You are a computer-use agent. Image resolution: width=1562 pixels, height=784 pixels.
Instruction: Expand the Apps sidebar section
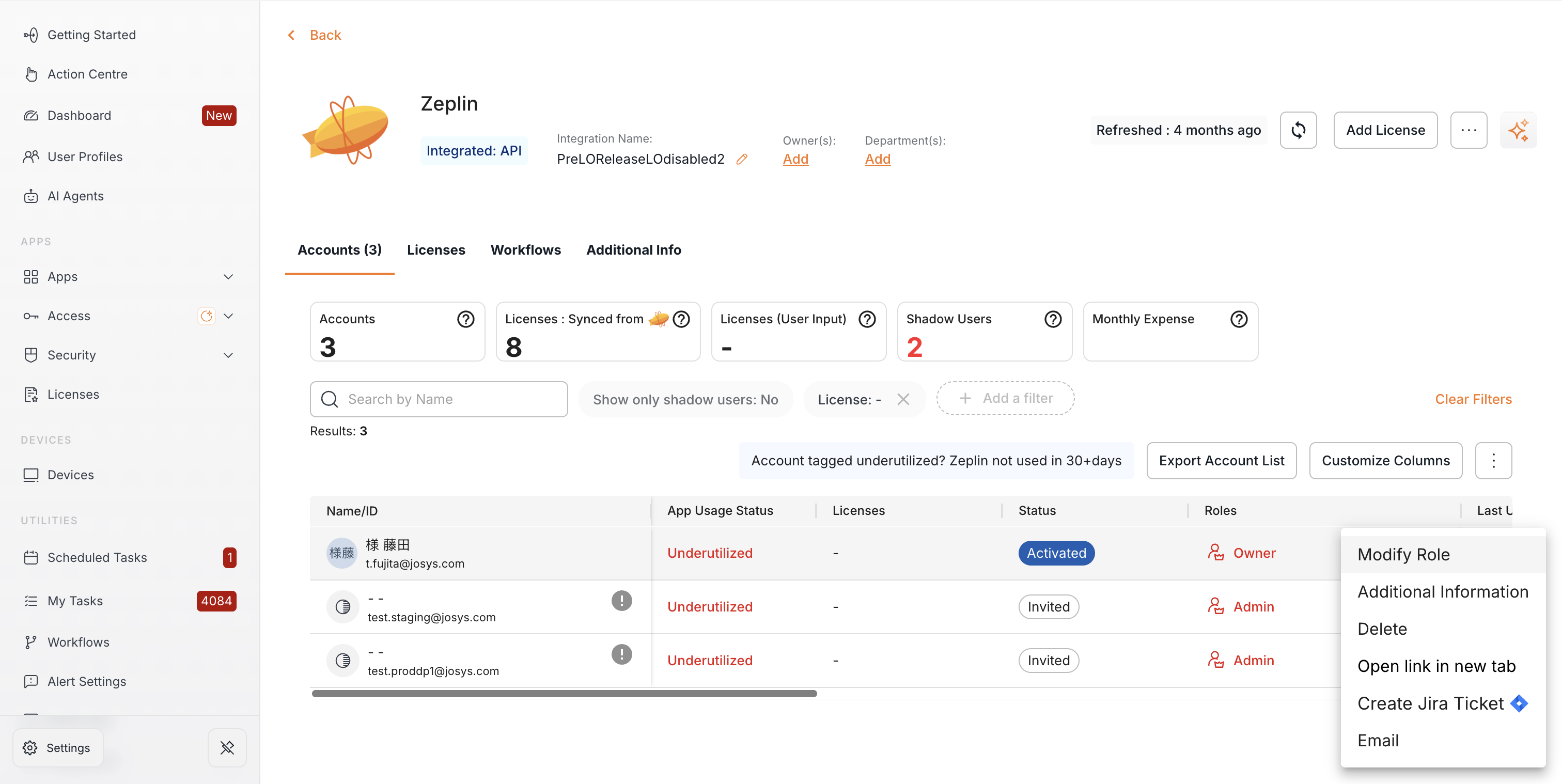coord(228,276)
